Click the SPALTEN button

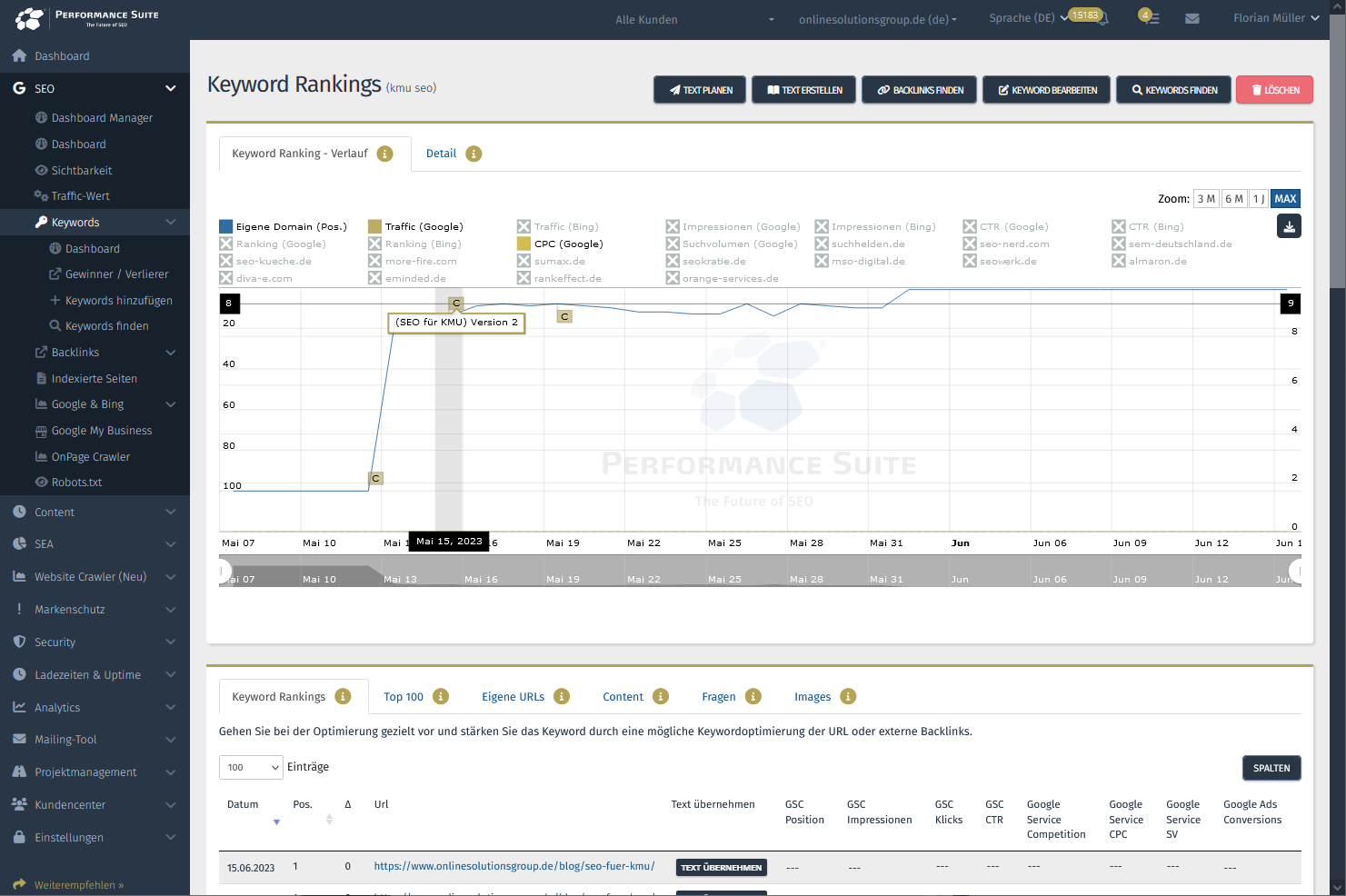click(1271, 768)
